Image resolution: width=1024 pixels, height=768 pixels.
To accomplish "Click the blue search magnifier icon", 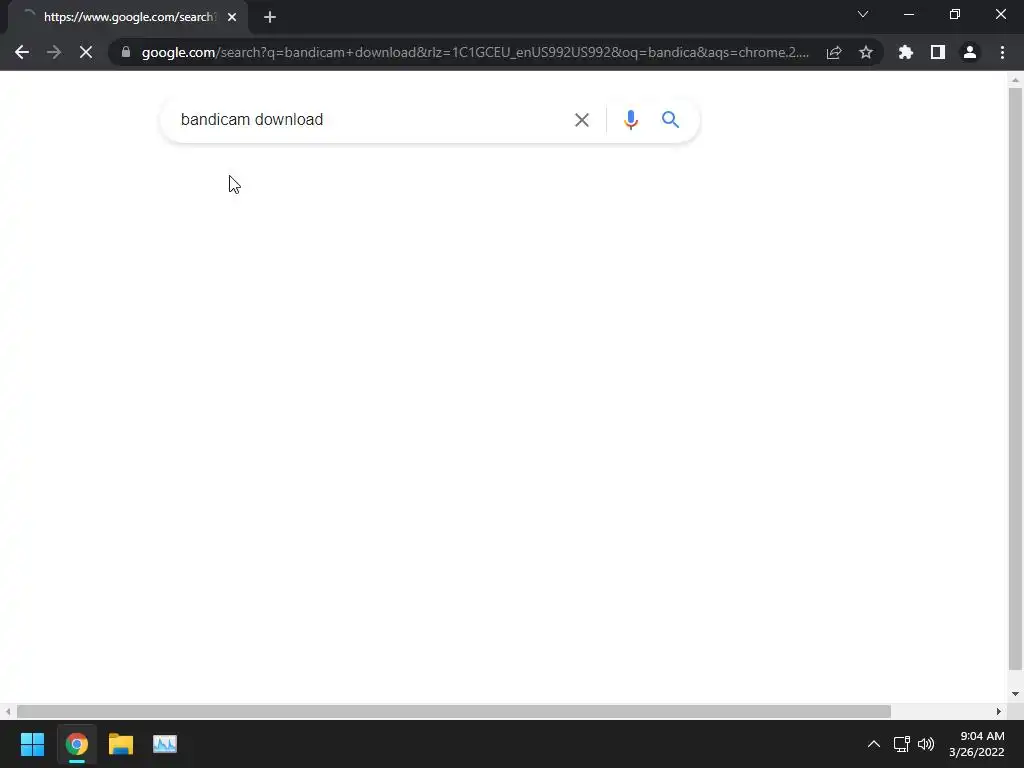I will 670,120.
